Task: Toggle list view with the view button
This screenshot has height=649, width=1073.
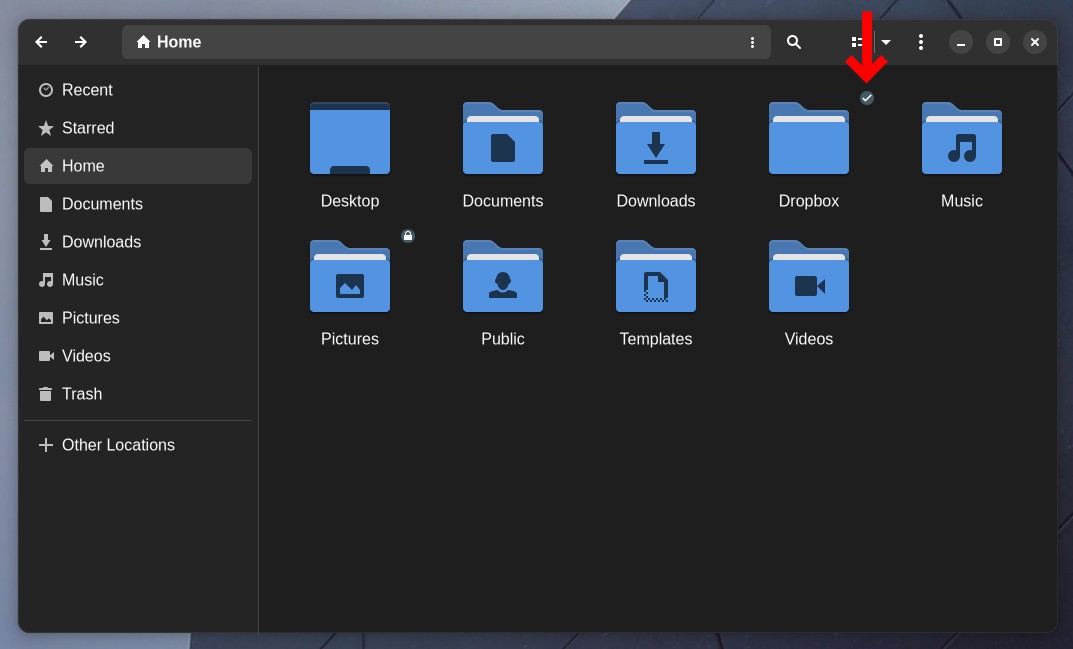Action: click(857, 42)
